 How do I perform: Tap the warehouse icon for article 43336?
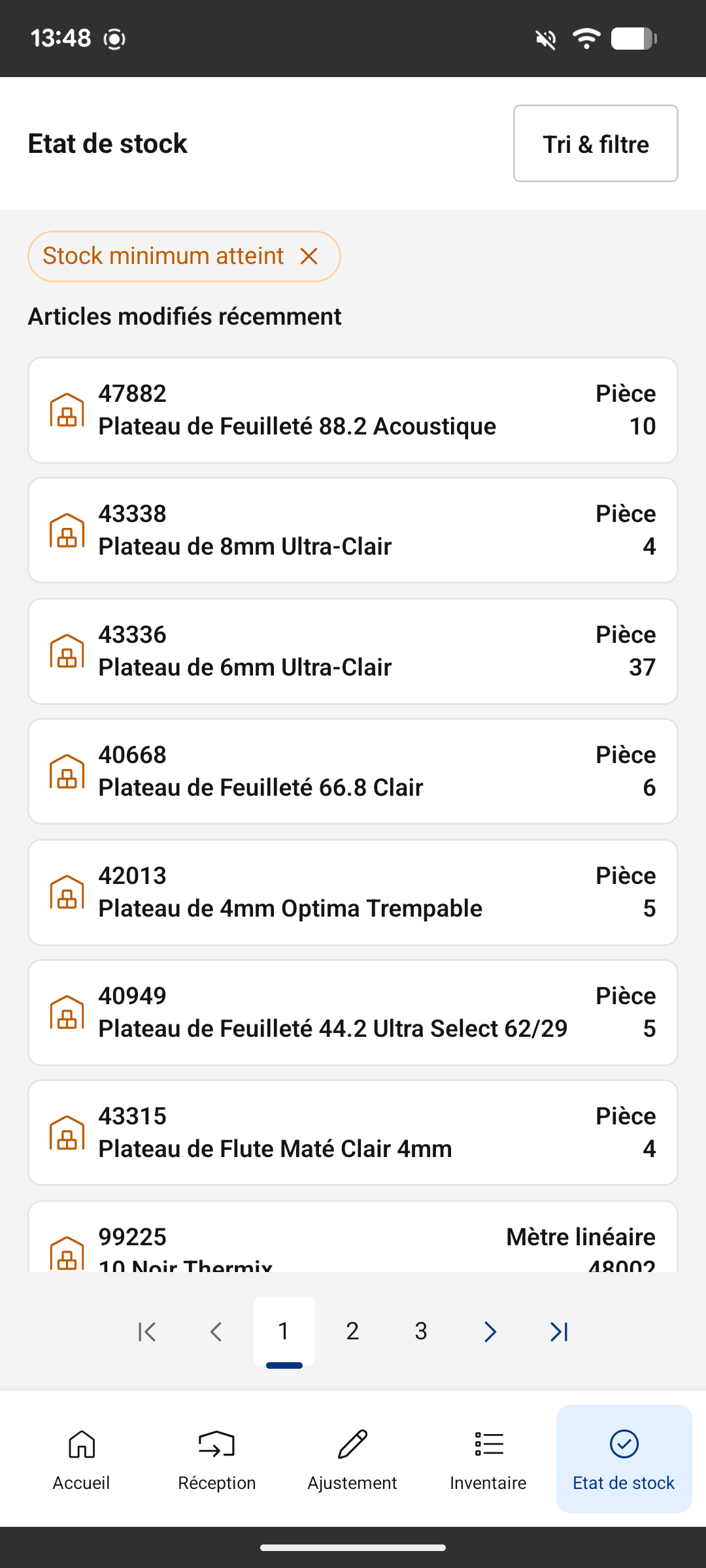pos(67,651)
